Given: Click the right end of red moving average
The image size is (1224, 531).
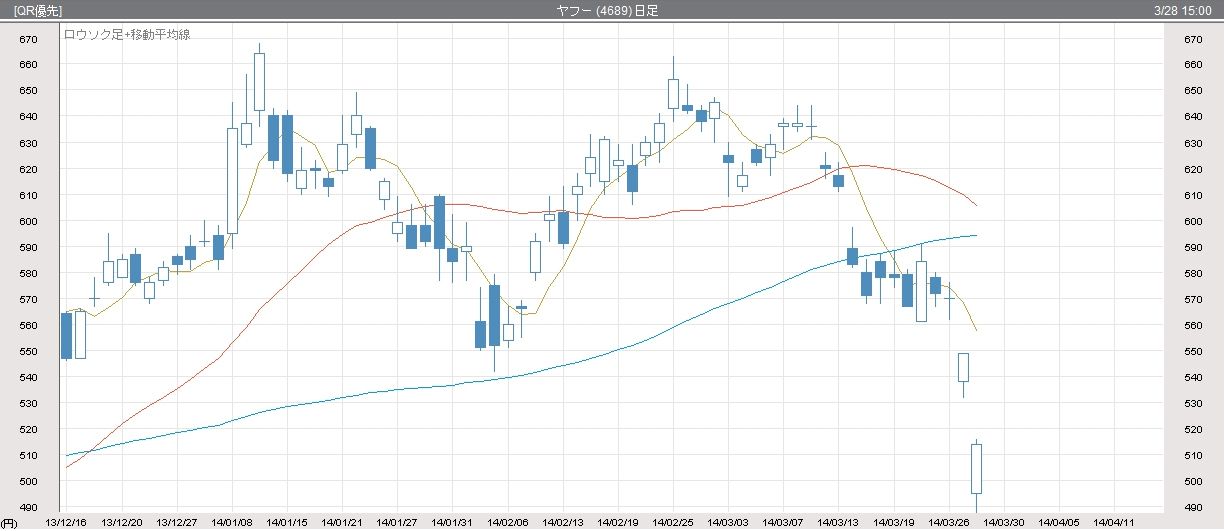Looking at the screenshot, I should 975,205.
